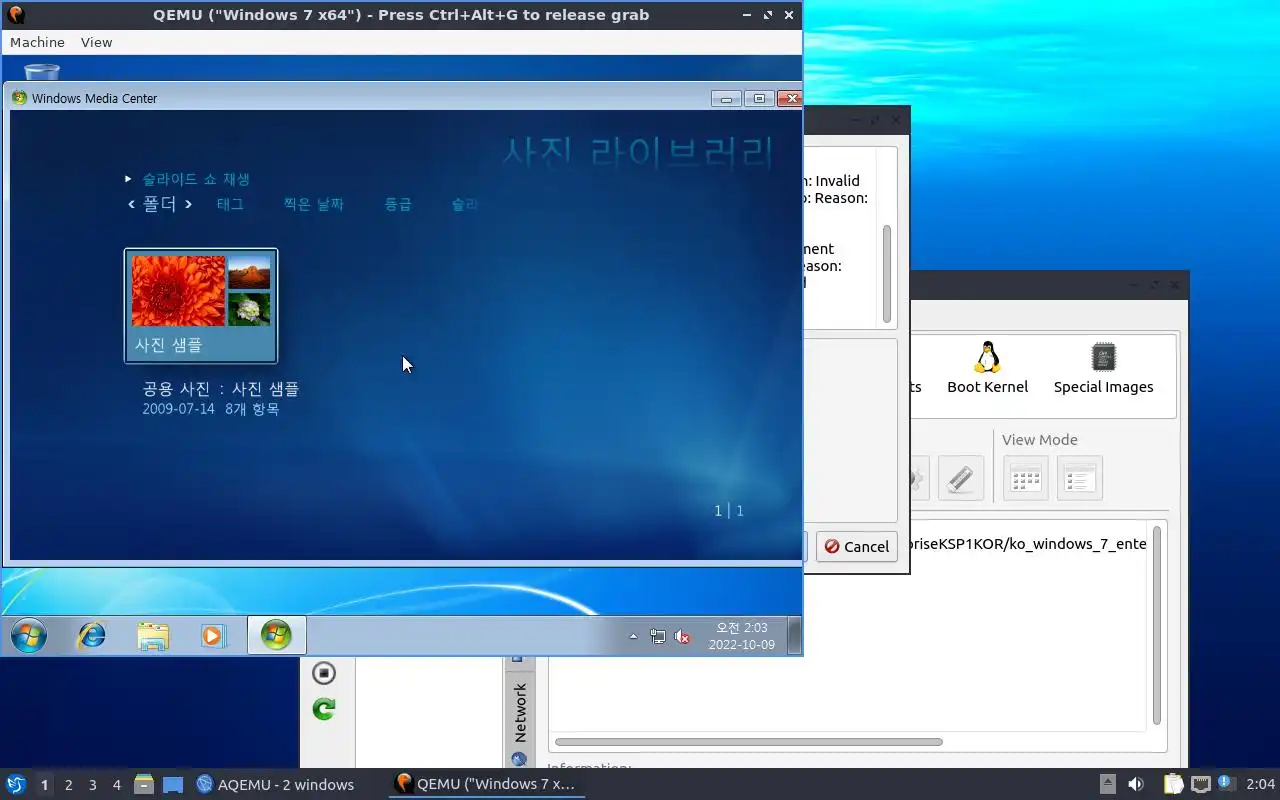Image resolution: width=1280 pixels, height=800 pixels.
Task: Open the Lubuntu application menu launcher
Action: click(15, 784)
